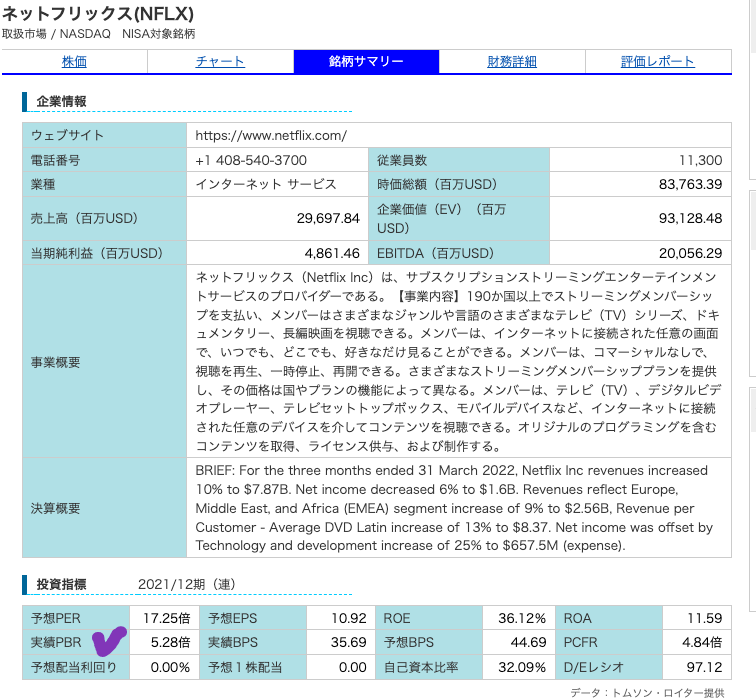The height and width of the screenshot is (700, 756).
Task: Click the 2021/12期（連） period label
Action: pos(187,584)
